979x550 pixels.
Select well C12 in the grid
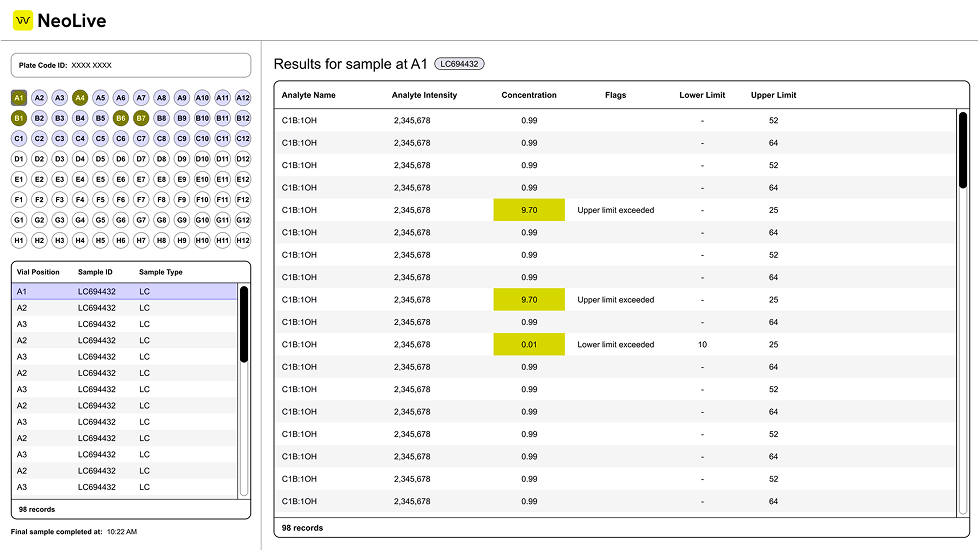click(x=243, y=139)
